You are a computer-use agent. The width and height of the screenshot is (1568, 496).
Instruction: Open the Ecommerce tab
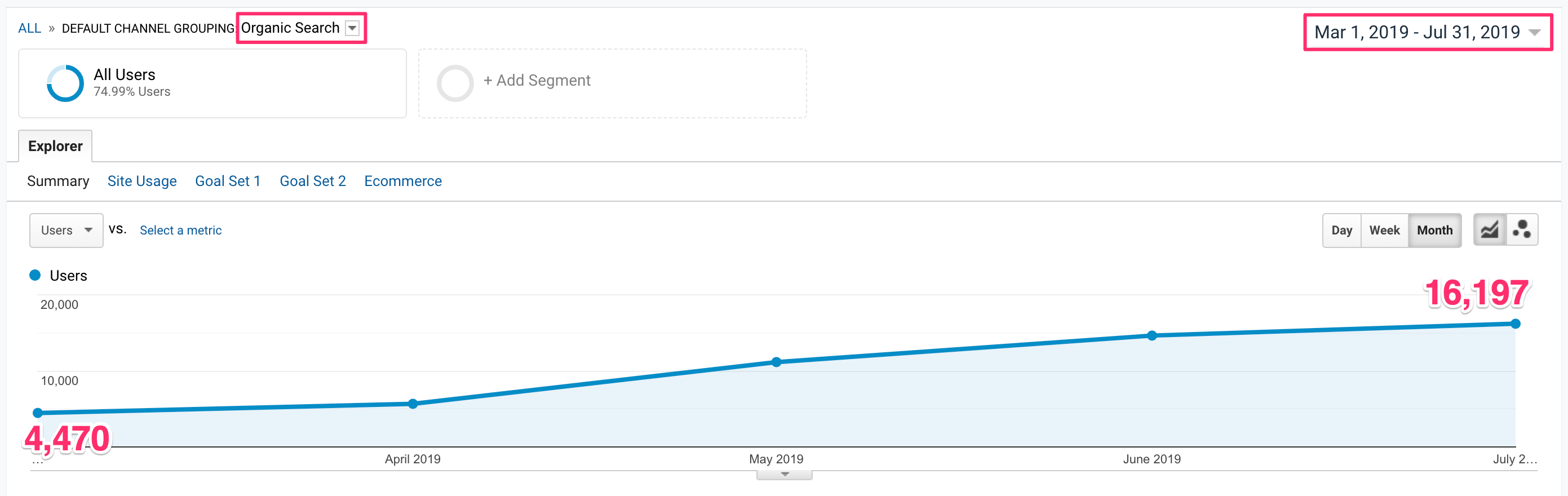403,181
